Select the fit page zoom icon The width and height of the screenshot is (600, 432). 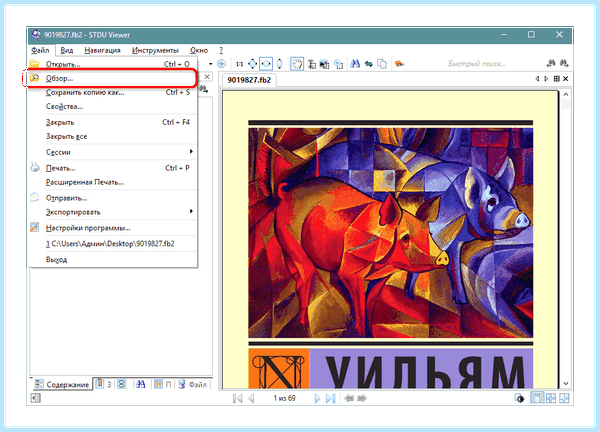coord(253,64)
